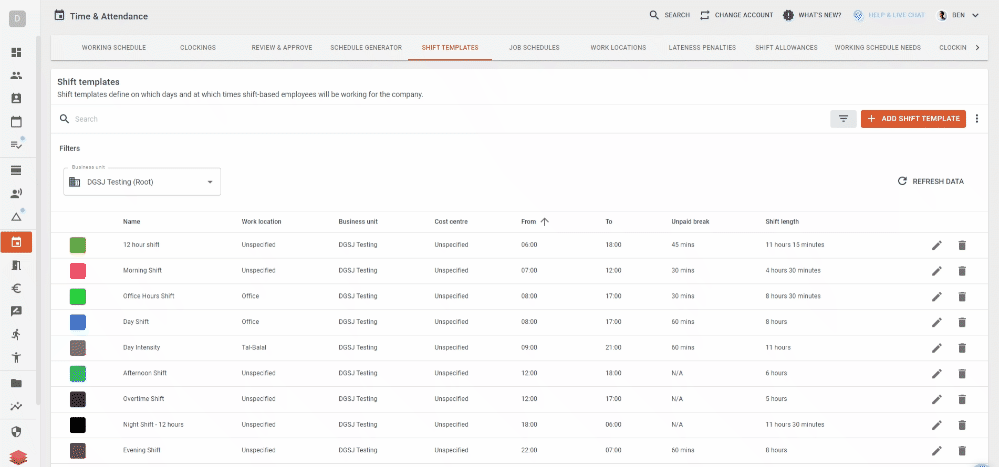The image size is (999, 467).
Task: Open the contact card icon in the sidebar
Action: [17, 98]
